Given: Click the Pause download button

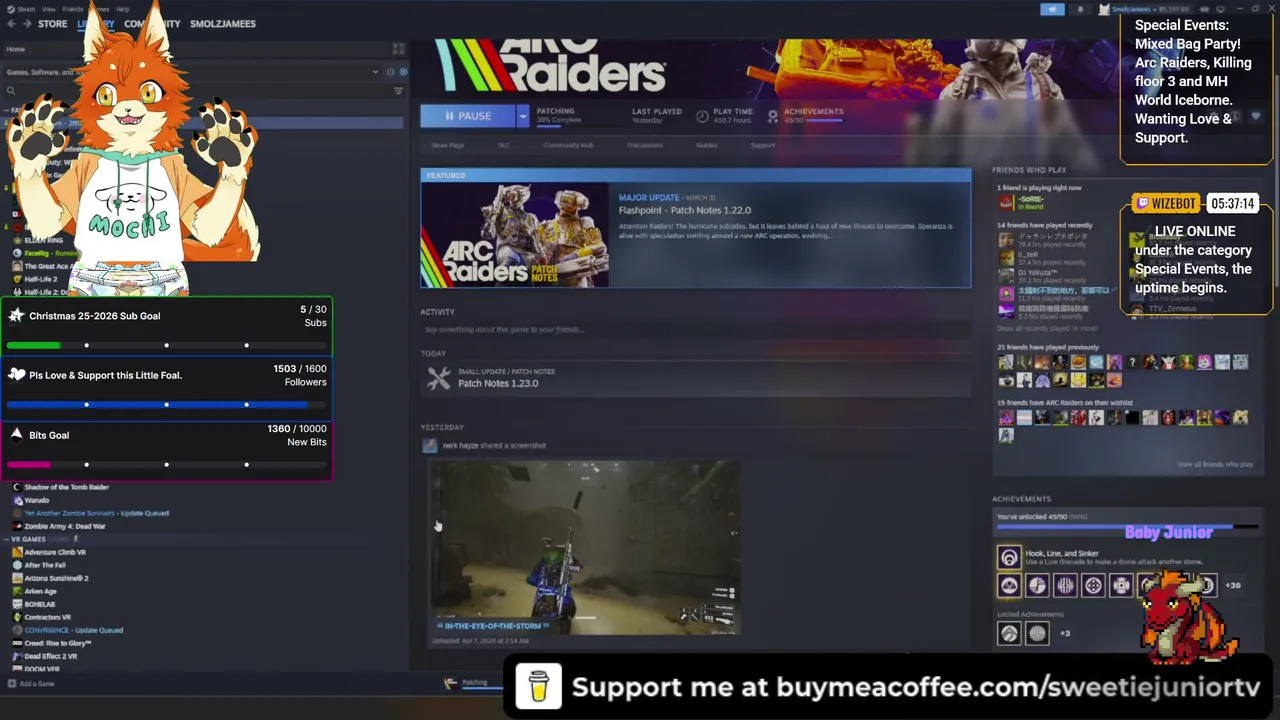Looking at the screenshot, I should tap(468, 116).
